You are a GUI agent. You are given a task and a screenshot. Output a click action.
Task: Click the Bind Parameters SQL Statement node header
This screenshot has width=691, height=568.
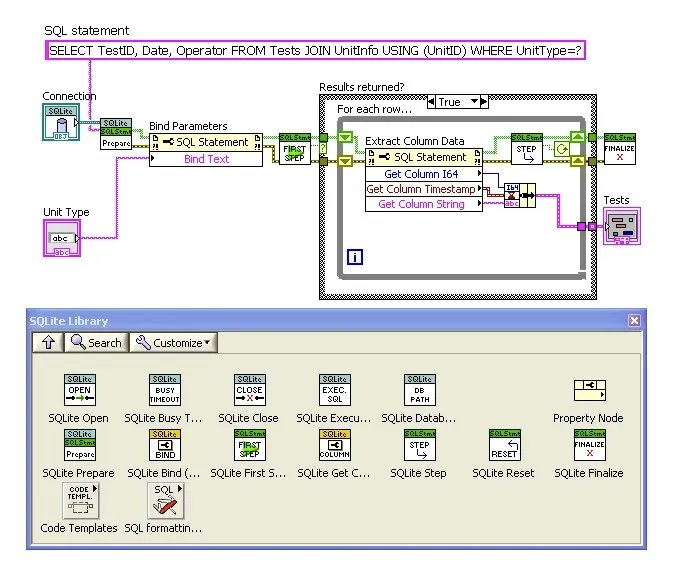tap(206, 142)
